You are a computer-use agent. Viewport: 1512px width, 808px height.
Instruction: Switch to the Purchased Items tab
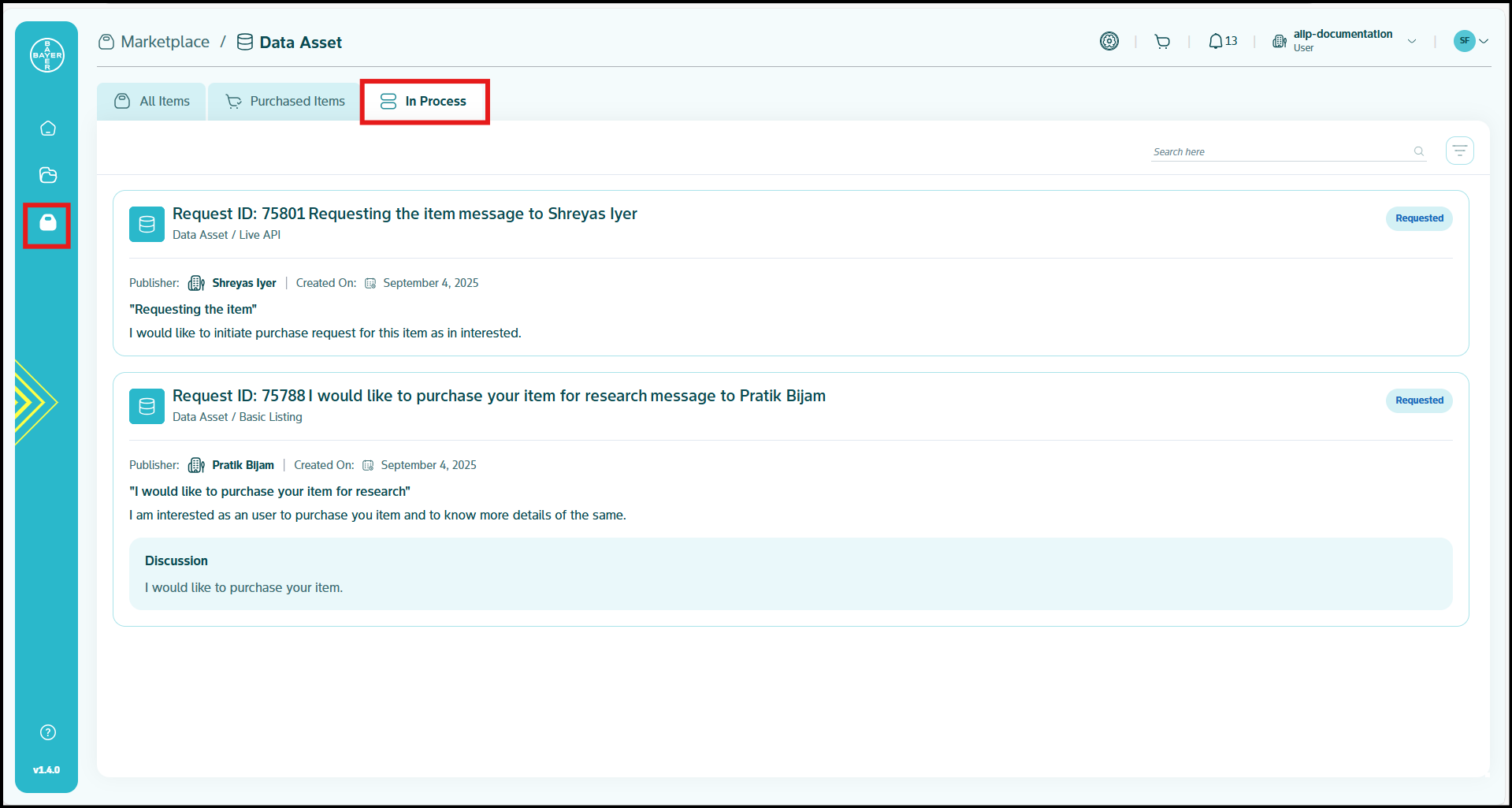285,102
